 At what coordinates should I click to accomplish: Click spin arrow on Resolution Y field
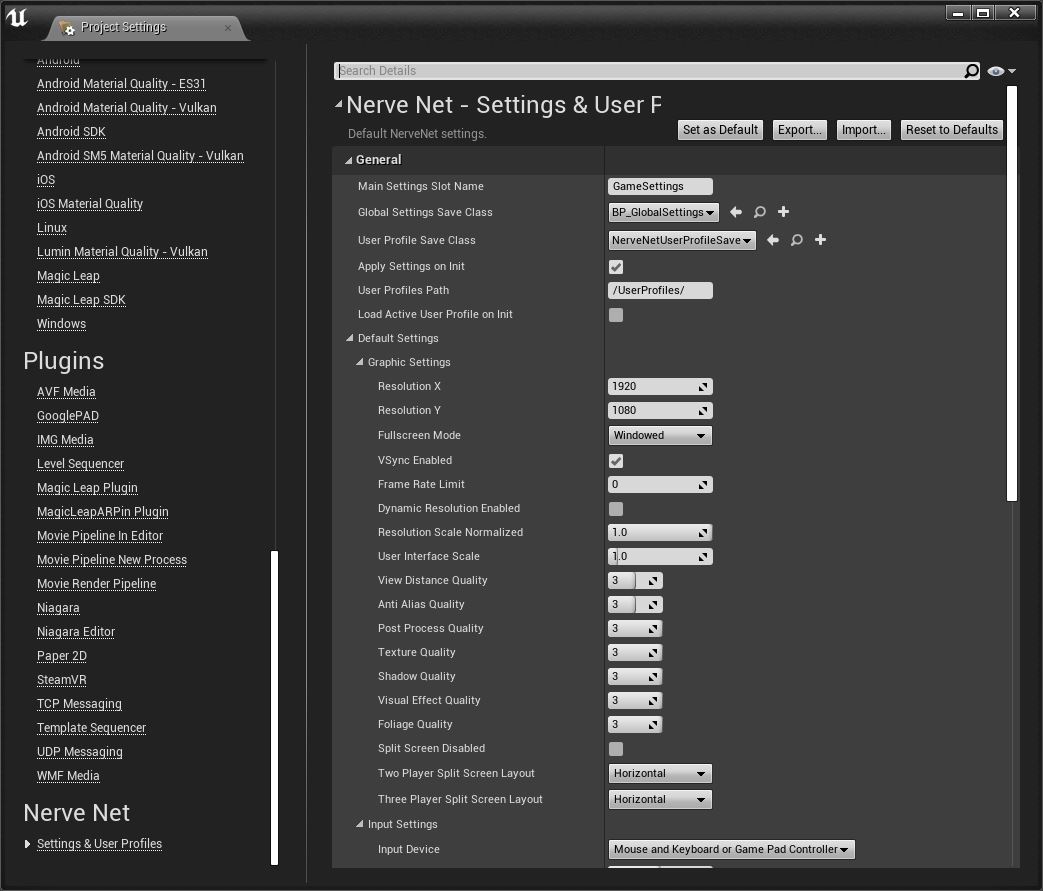703,411
